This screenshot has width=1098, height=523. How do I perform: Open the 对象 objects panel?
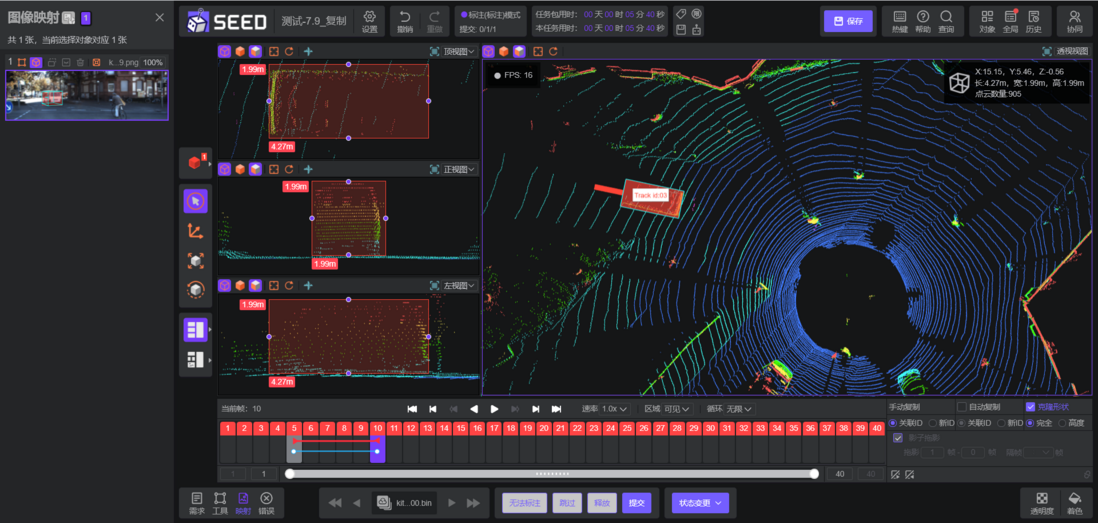pos(987,21)
